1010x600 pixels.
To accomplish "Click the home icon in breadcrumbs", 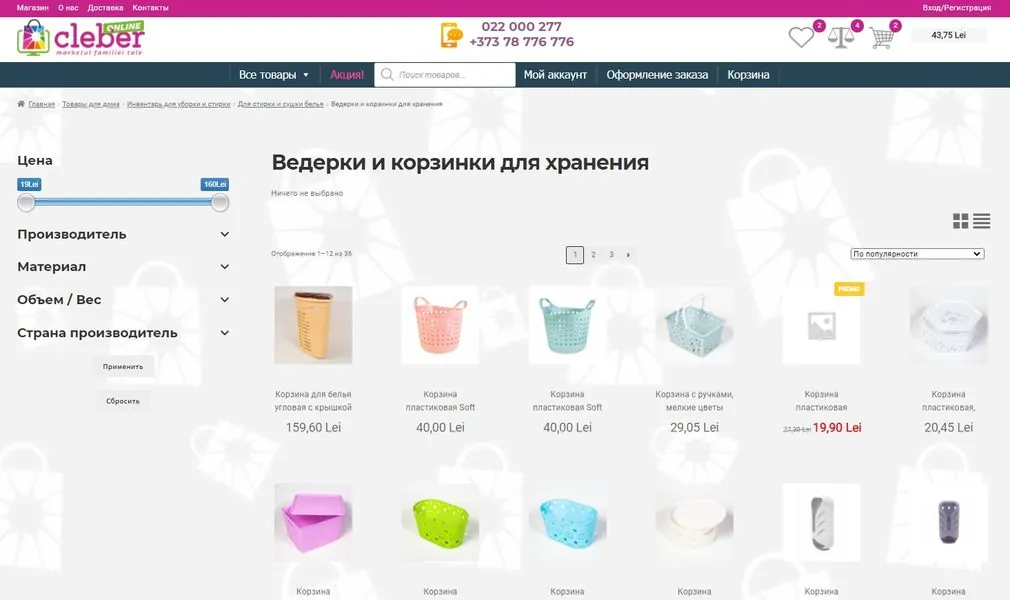I will click(x=21, y=104).
